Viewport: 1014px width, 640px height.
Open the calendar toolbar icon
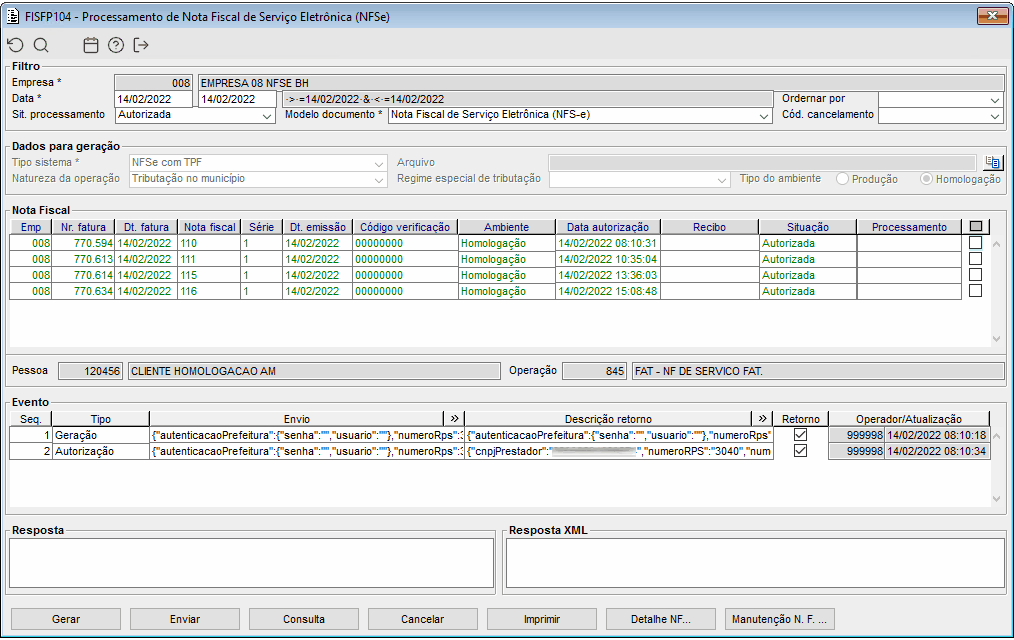coord(91,45)
